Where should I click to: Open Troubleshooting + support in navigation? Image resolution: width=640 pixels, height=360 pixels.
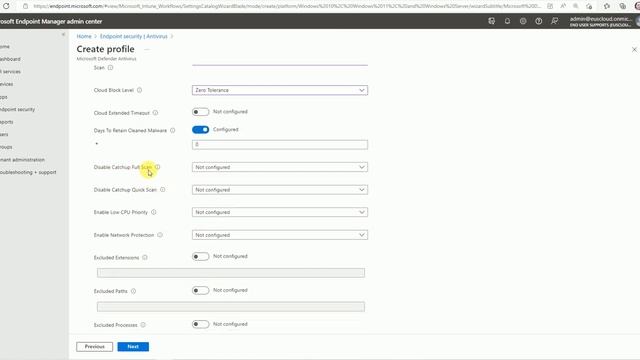click(x=28, y=172)
